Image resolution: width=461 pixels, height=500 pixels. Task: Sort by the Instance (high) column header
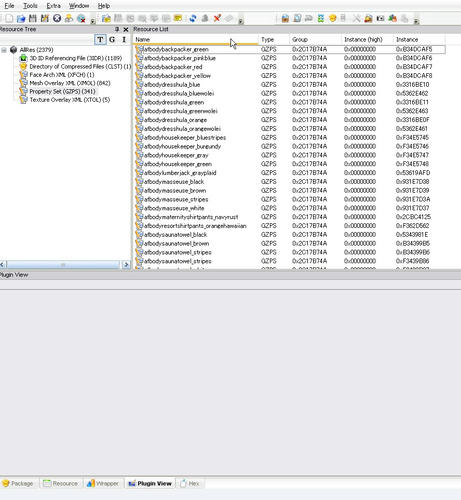pyautogui.click(x=363, y=39)
